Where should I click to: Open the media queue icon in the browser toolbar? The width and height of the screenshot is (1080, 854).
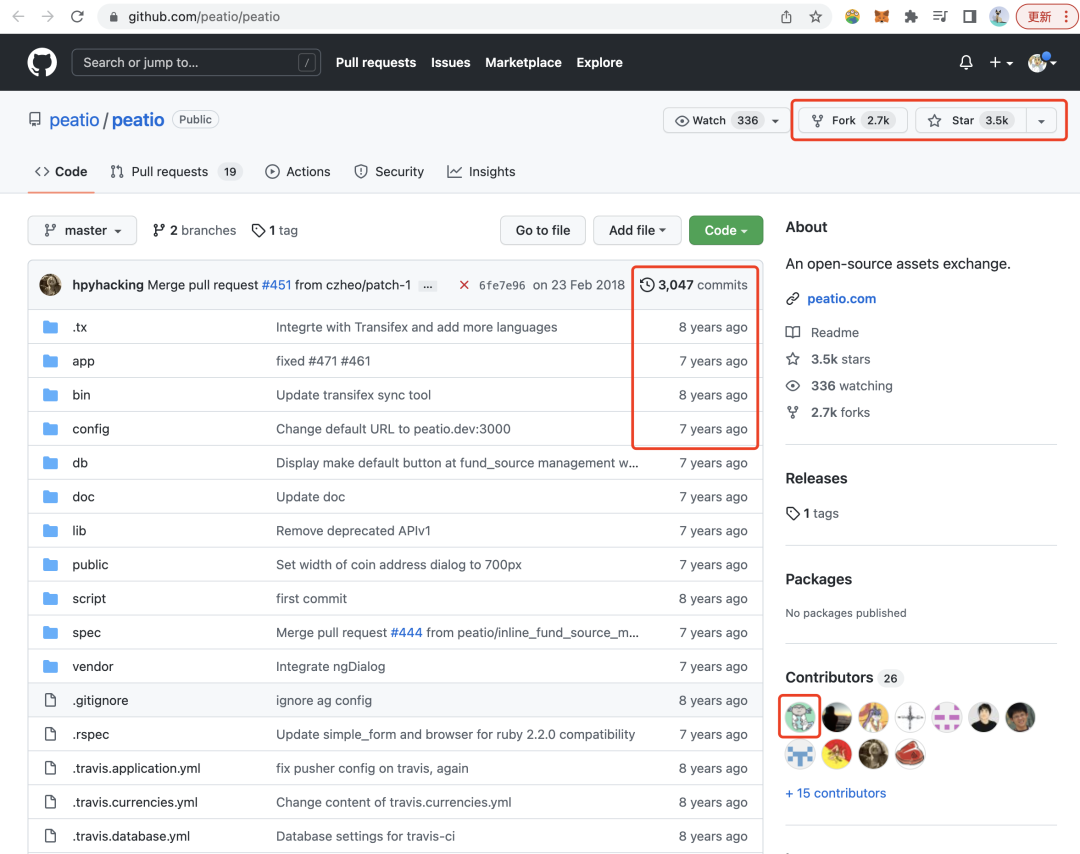pyautogui.click(x=940, y=17)
